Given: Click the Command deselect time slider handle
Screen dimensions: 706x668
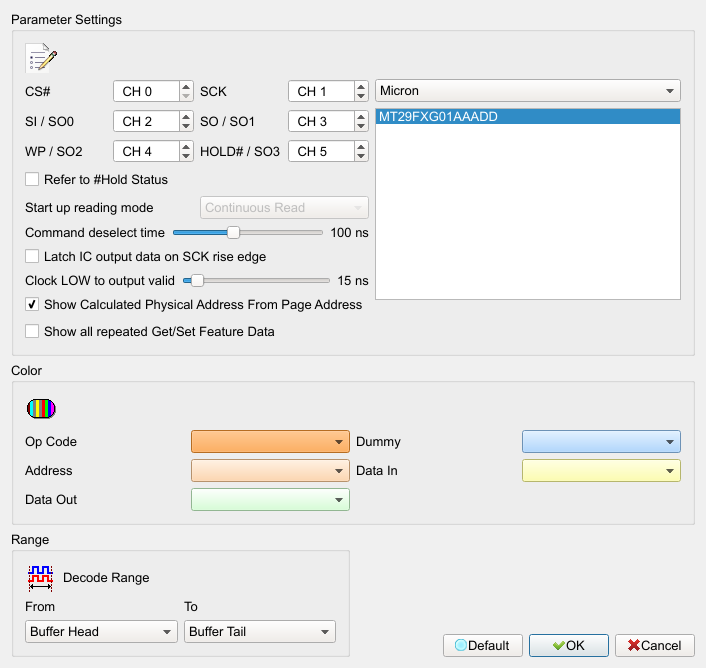Looking at the screenshot, I should pyautogui.click(x=233, y=232).
